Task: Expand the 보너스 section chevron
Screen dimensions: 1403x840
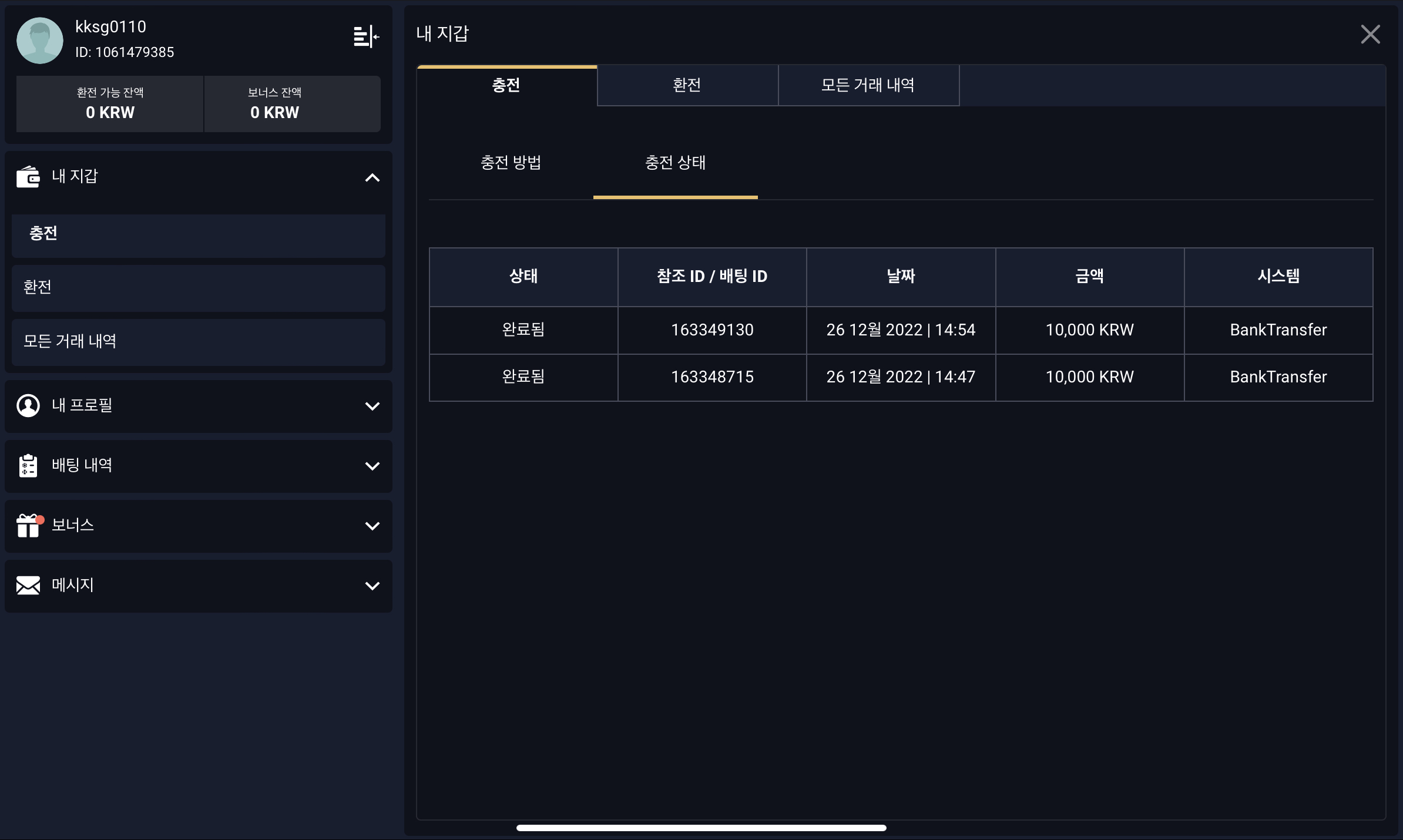Action: click(x=372, y=526)
